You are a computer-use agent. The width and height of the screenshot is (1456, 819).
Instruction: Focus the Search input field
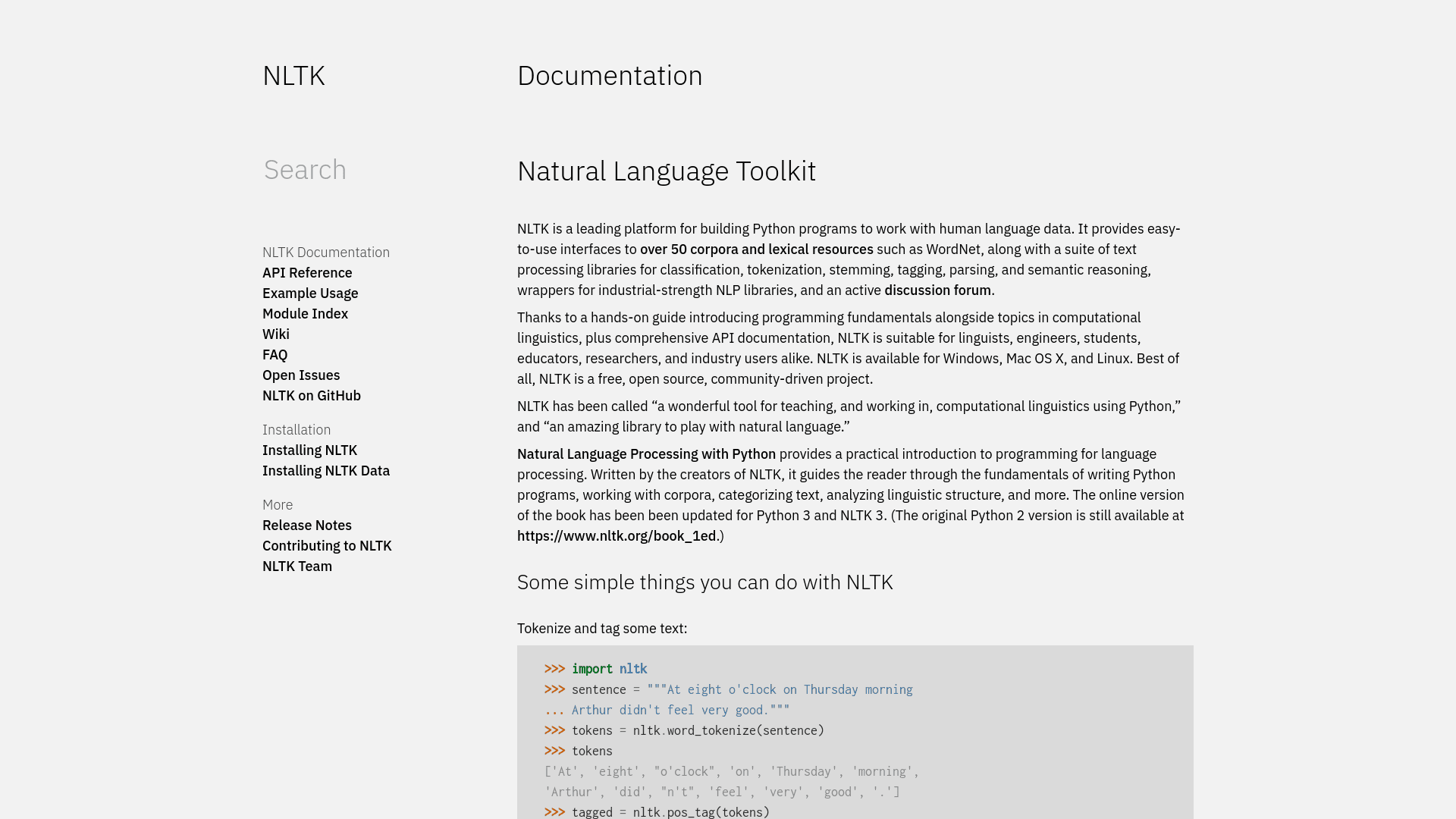click(x=364, y=170)
